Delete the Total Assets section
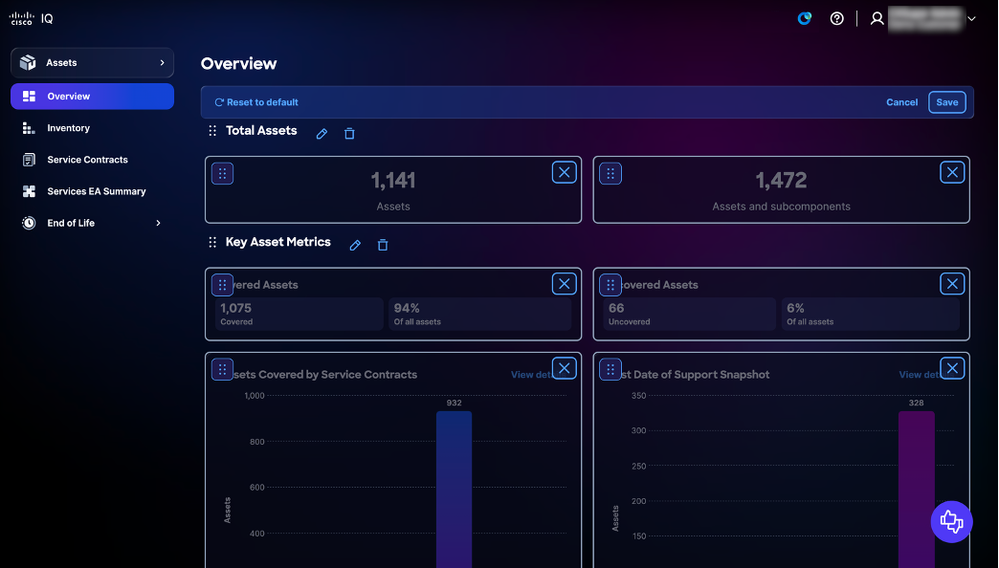Image resolution: width=999 pixels, height=568 pixels. [x=349, y=134]
